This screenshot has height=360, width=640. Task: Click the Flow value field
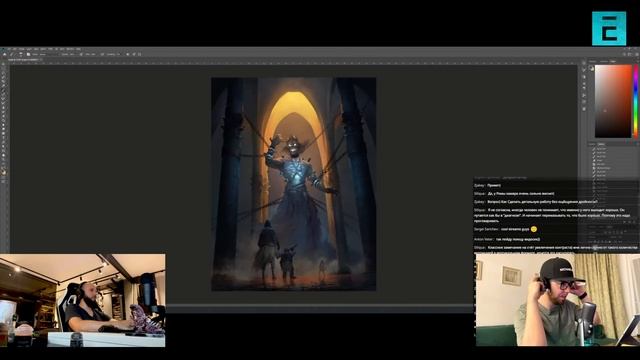coord(93,54)
